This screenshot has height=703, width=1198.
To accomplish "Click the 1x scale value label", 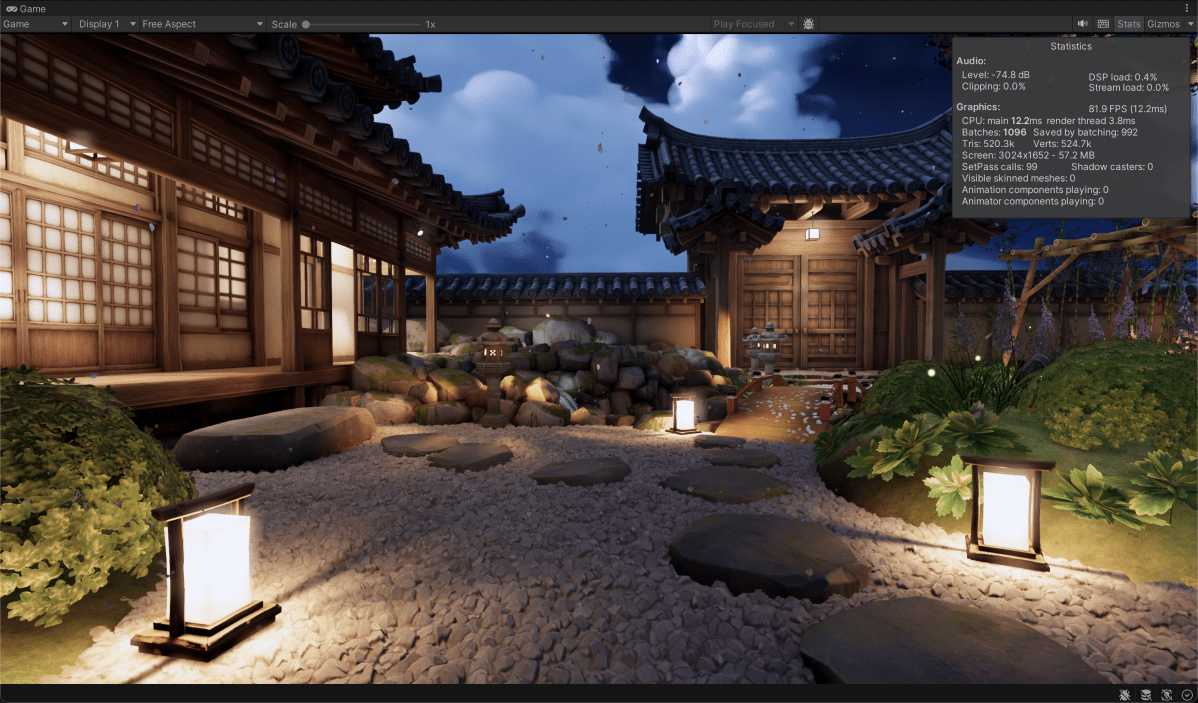I will [429, 23].
